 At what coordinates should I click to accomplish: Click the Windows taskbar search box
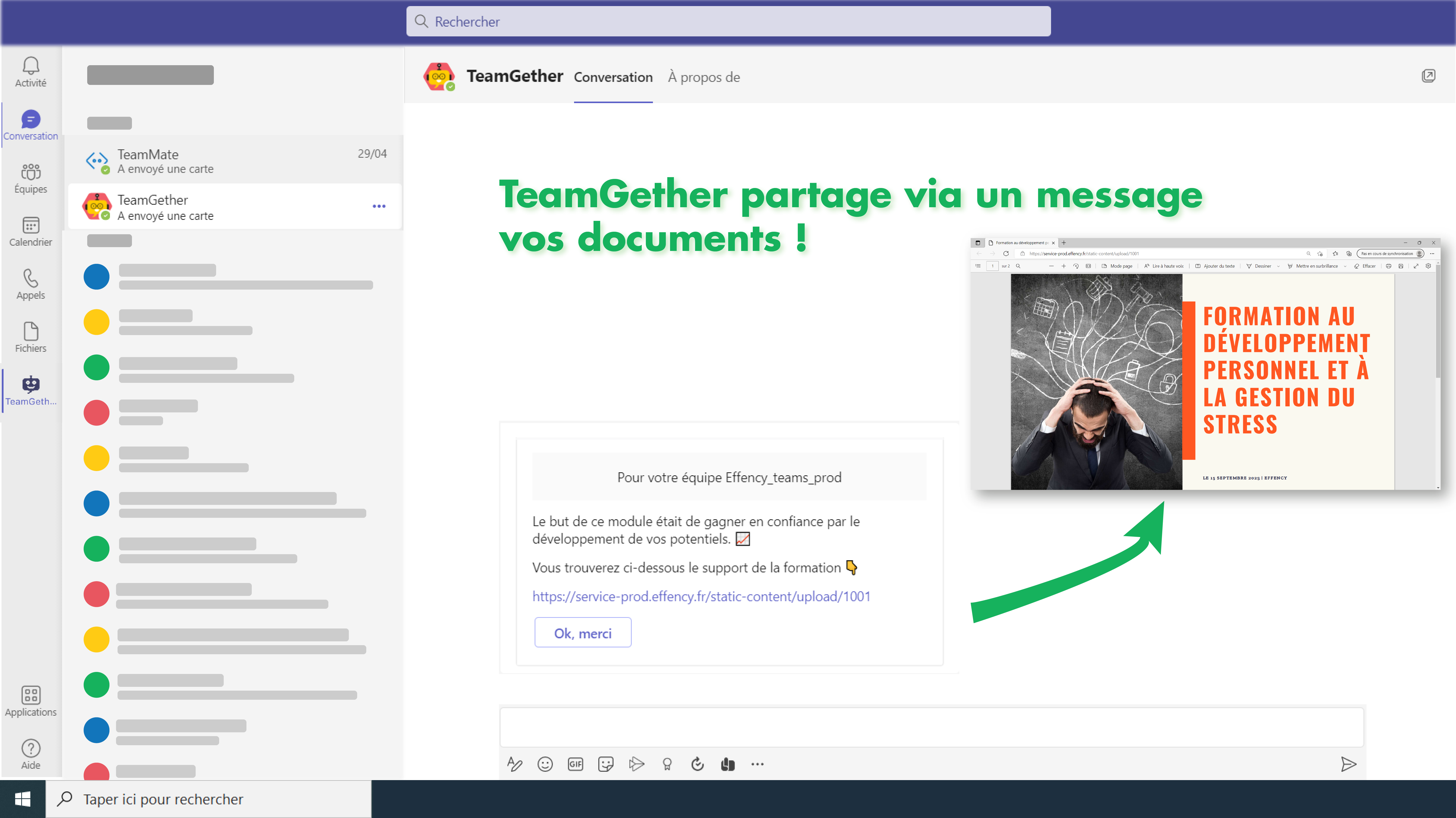(x=209, y=799)
